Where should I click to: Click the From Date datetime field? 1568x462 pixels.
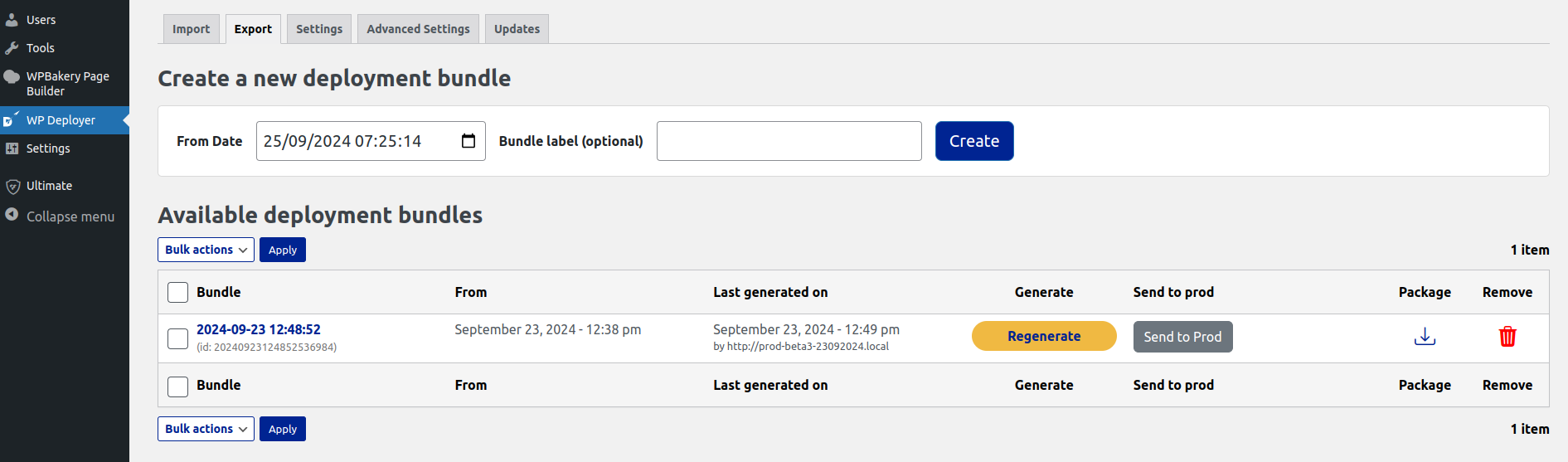click(x=371, y=141)
